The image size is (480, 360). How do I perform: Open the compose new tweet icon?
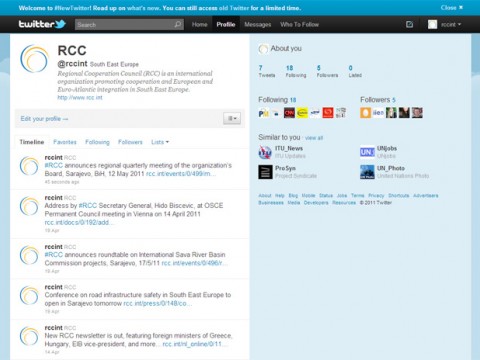(410, 24)
